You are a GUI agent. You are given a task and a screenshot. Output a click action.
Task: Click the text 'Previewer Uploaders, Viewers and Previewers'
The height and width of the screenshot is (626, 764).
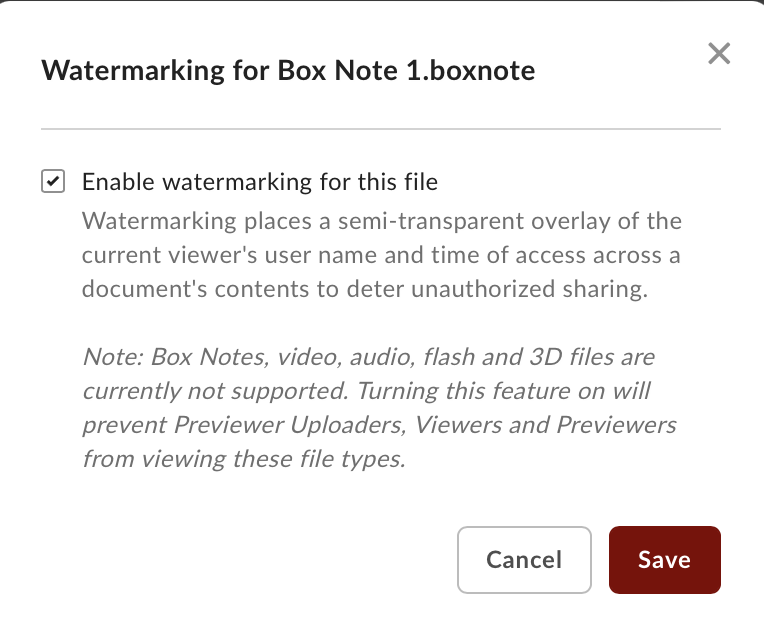426,425
